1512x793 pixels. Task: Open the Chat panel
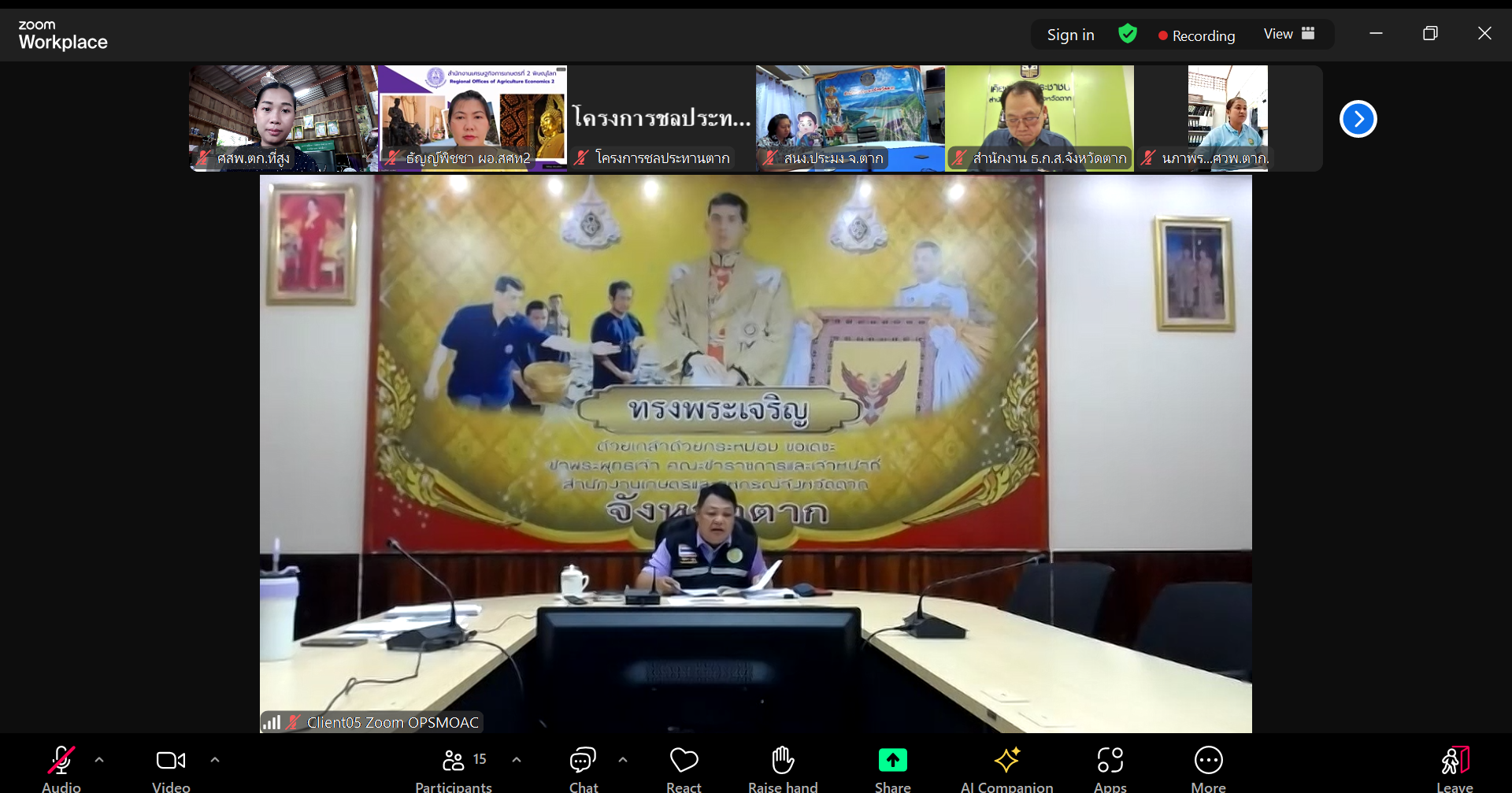pyautogui.click(x=583, y=769)
